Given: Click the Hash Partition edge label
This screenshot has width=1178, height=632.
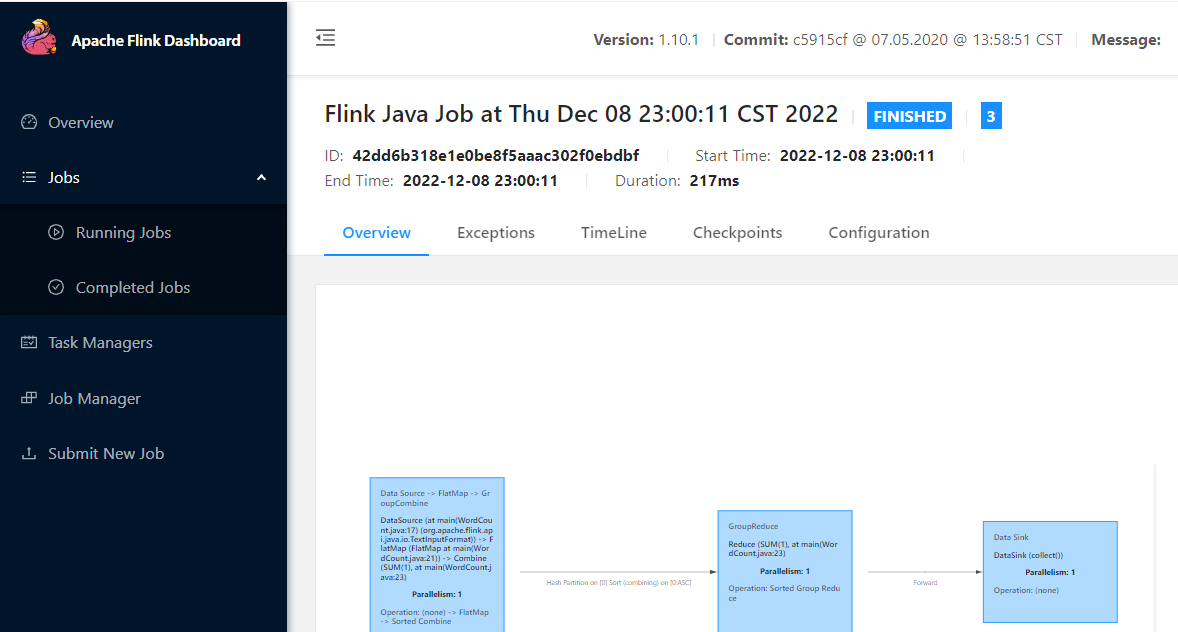Looking at the screenshot, I should click(618, 582).
